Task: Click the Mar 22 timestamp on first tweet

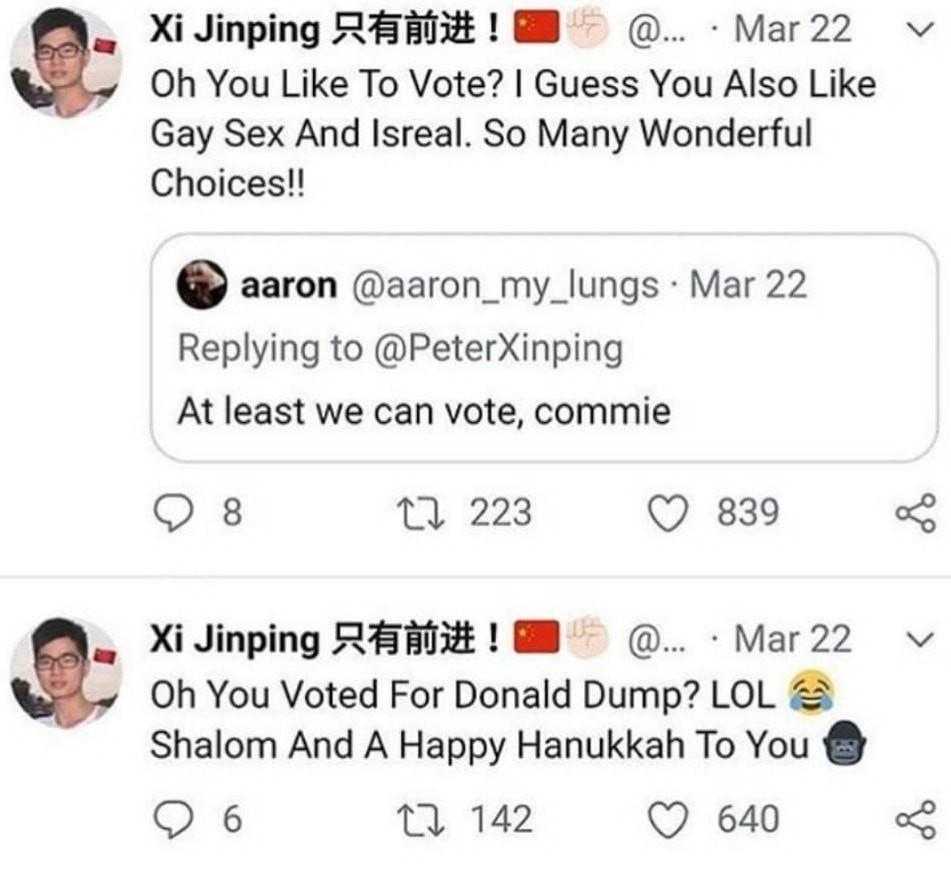Action: point(792,30)
